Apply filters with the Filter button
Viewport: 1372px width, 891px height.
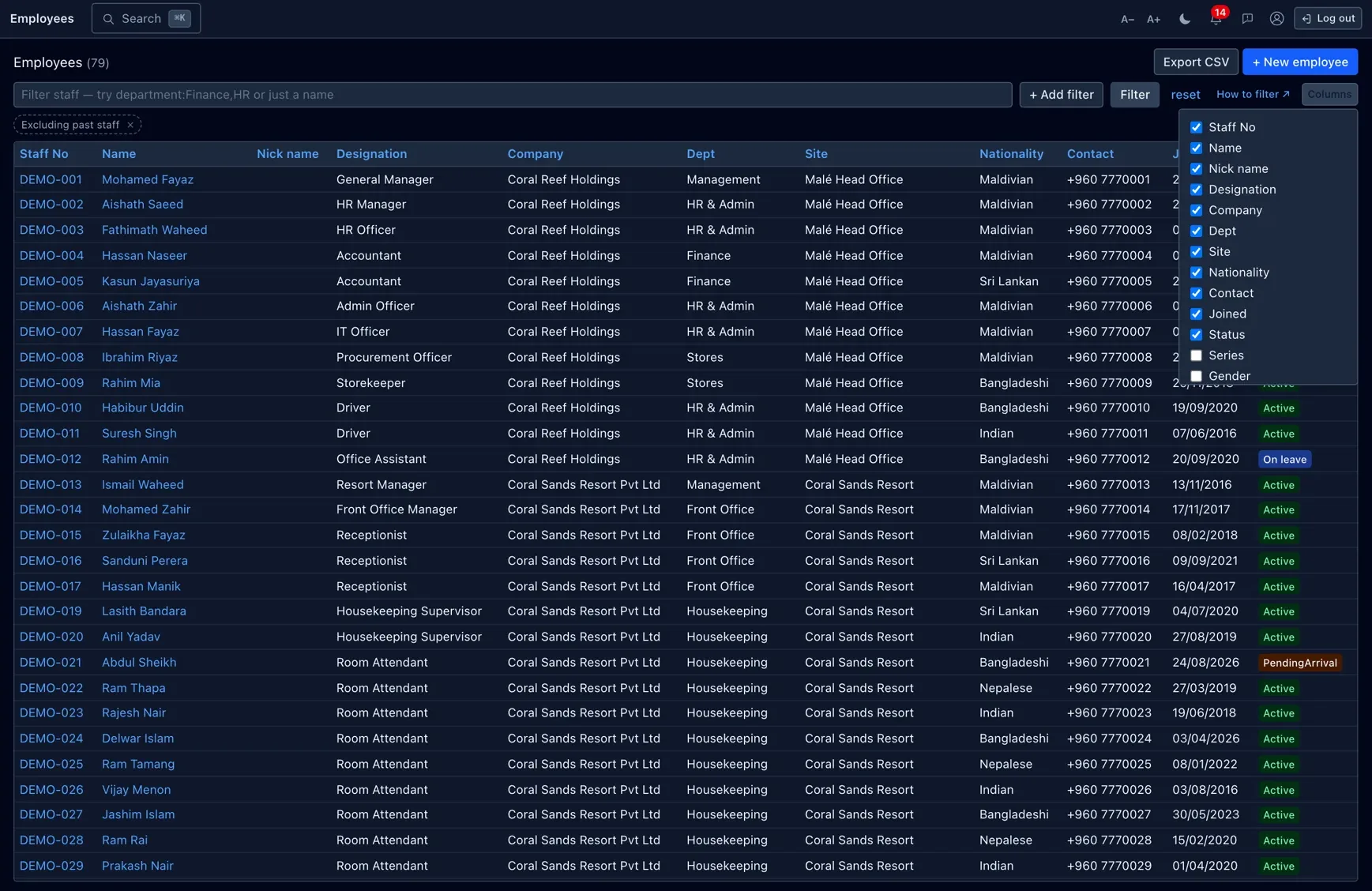[x=1134, y=95]
